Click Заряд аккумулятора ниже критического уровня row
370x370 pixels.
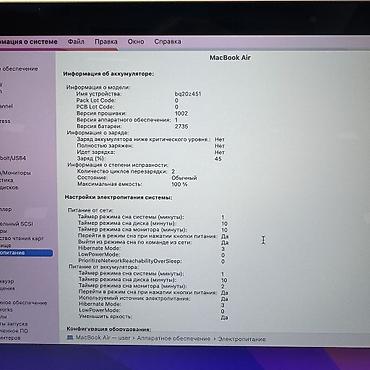[150, 139]
